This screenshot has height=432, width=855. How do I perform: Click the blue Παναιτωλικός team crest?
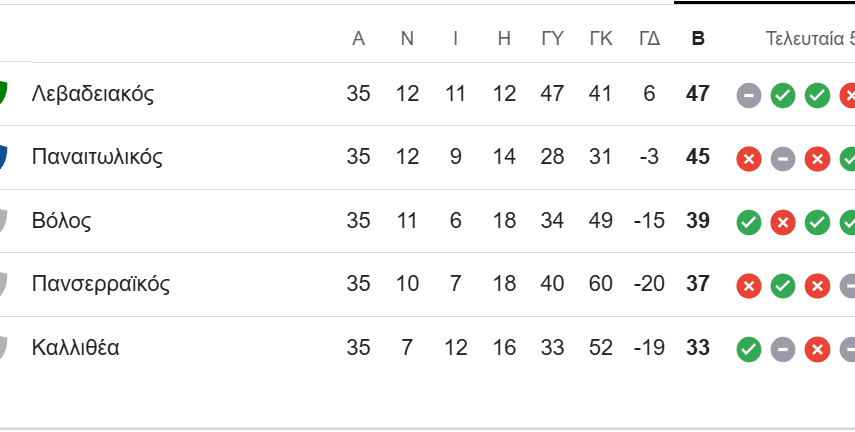tap(3, 157)
